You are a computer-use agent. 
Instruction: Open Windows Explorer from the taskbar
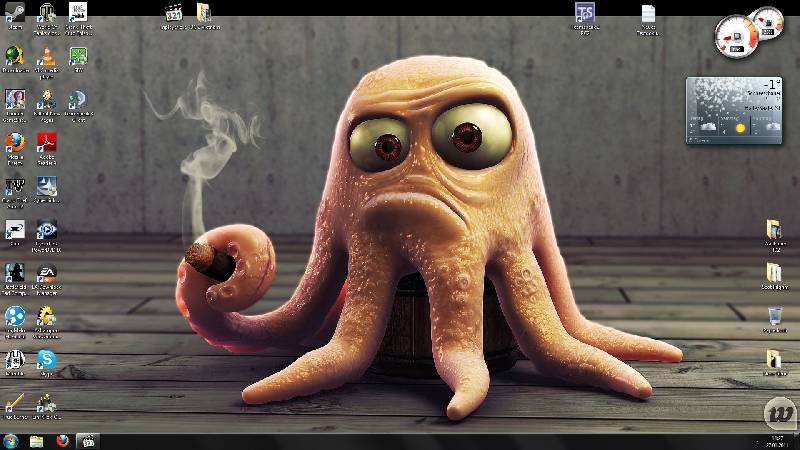tap(37, 440)
